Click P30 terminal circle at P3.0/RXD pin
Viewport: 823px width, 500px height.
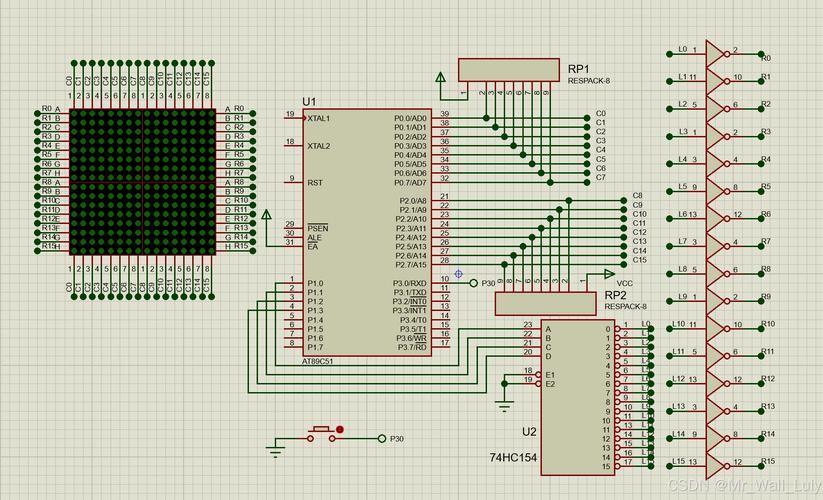tap(473, 283)
